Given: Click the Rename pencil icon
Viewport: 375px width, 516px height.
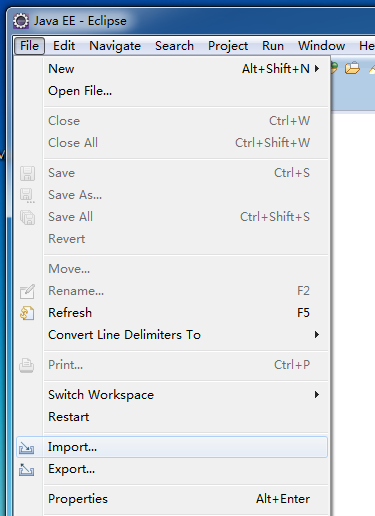Looking at the screenshot, I should click(x=27, y=291).
